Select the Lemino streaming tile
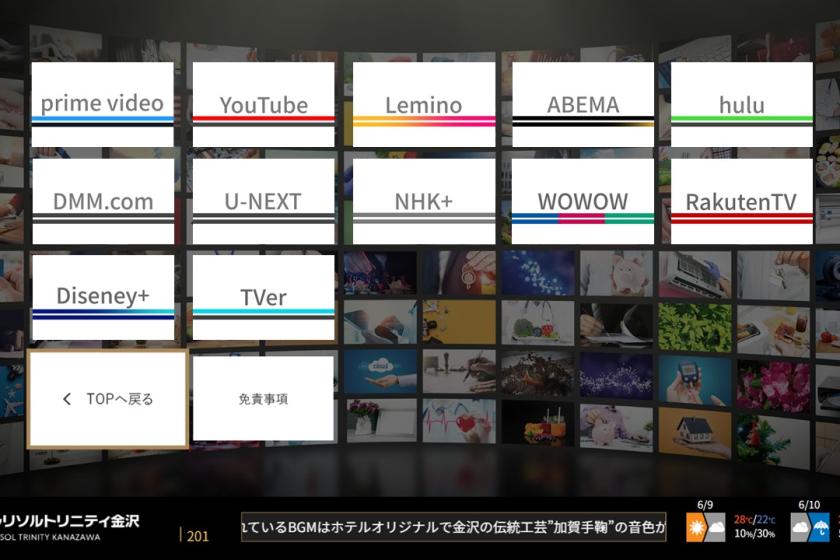 point(424,104)
